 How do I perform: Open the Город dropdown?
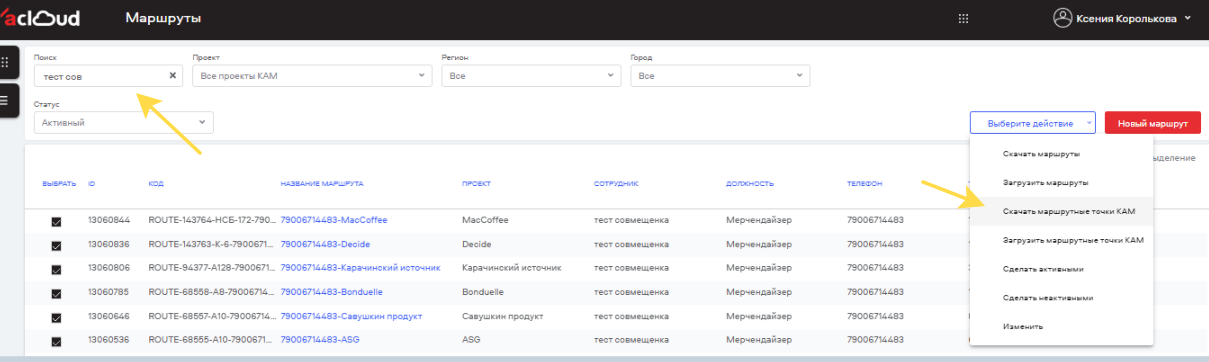pos(720,75)
